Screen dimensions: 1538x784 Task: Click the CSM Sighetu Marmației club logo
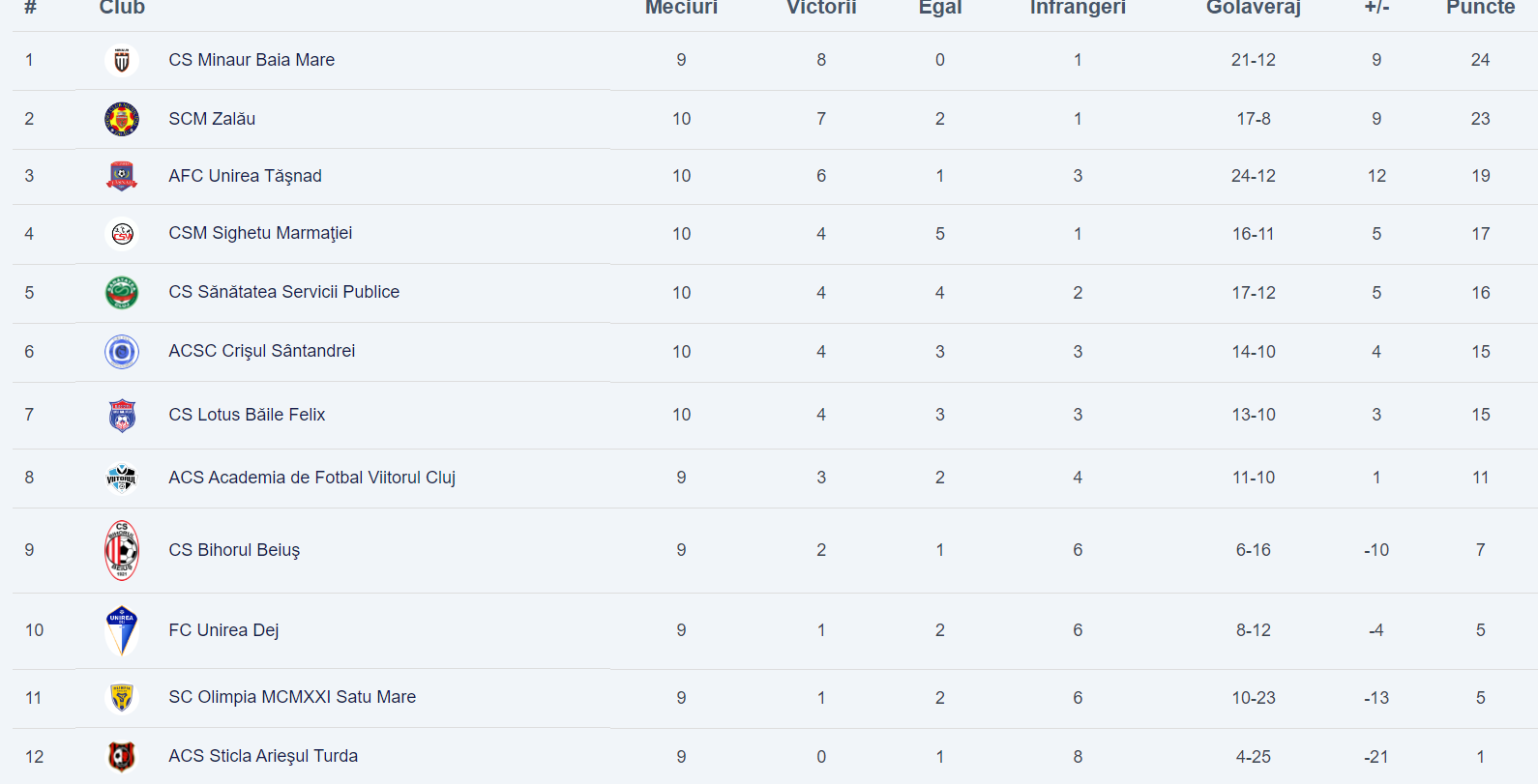122,234
